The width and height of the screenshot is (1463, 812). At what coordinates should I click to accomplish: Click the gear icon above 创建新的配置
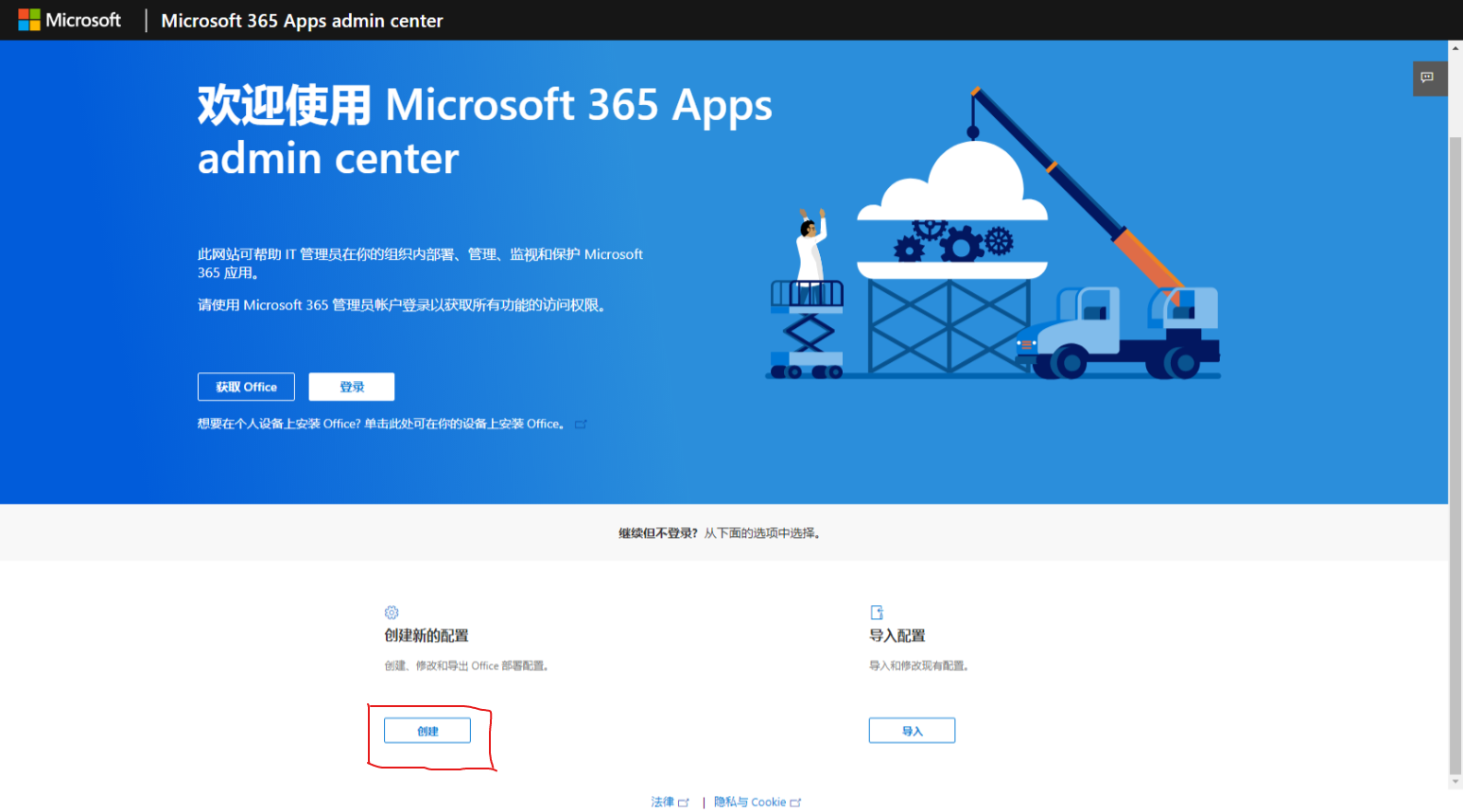pos(392,613)
